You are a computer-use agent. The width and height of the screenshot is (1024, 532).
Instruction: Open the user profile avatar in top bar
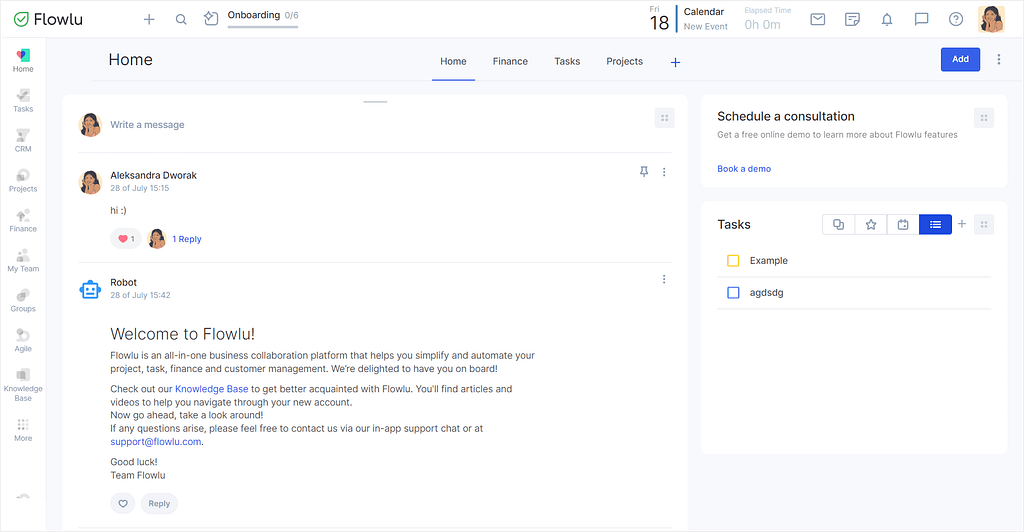pyautogui.click(x=991, y=20)
